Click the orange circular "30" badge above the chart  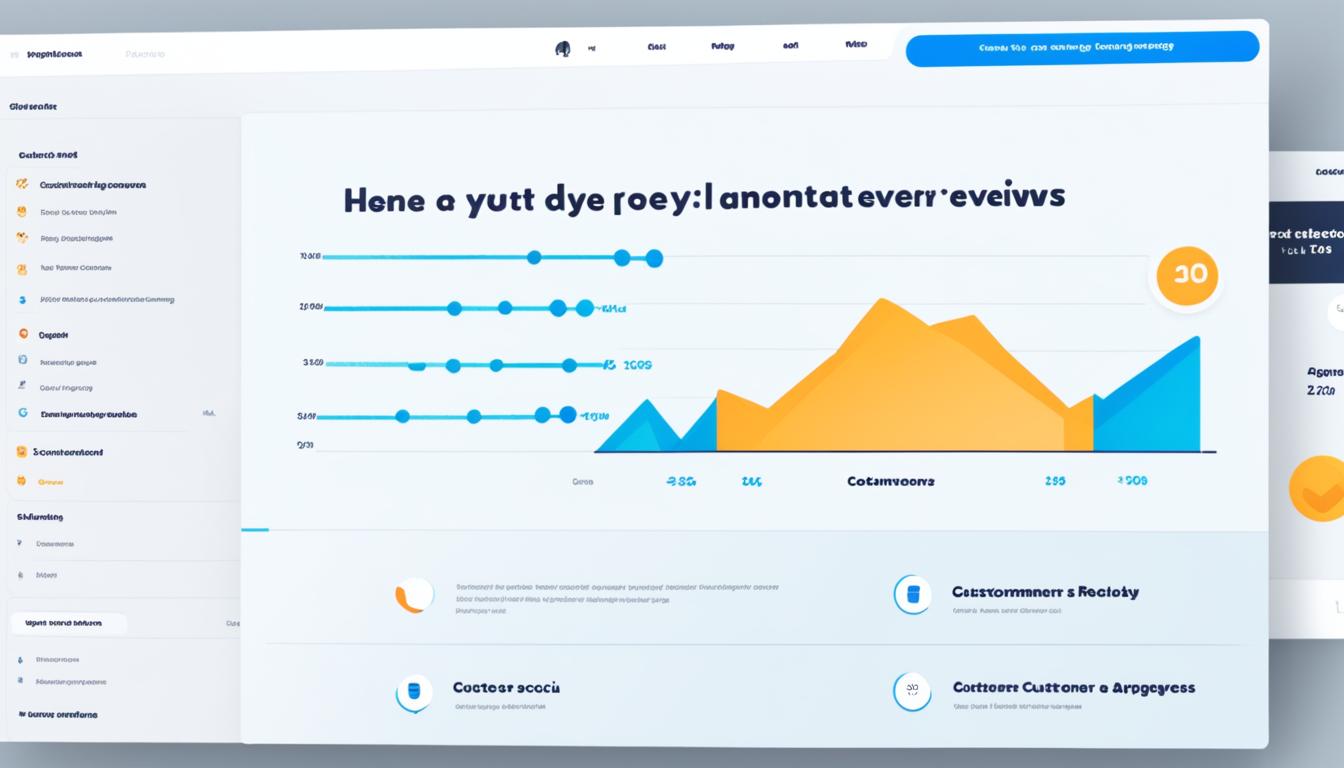click(x=1187, y=274)
